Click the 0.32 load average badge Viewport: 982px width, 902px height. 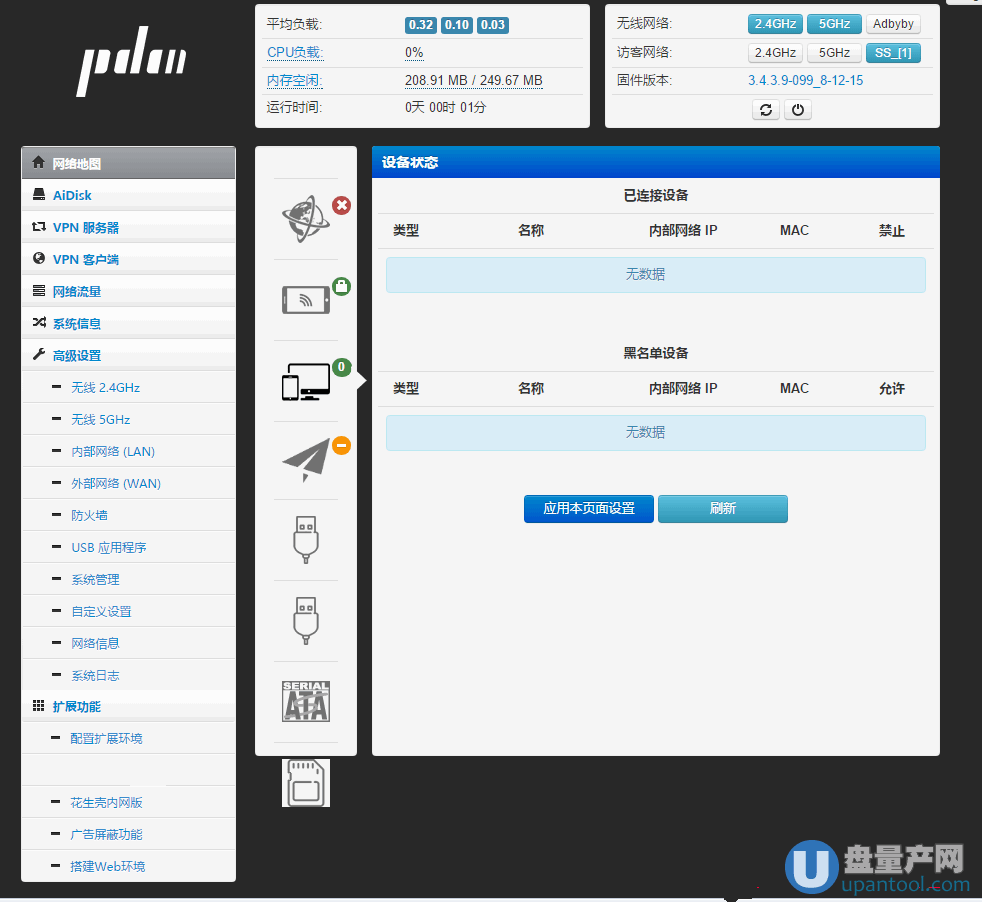click(421, 24)
